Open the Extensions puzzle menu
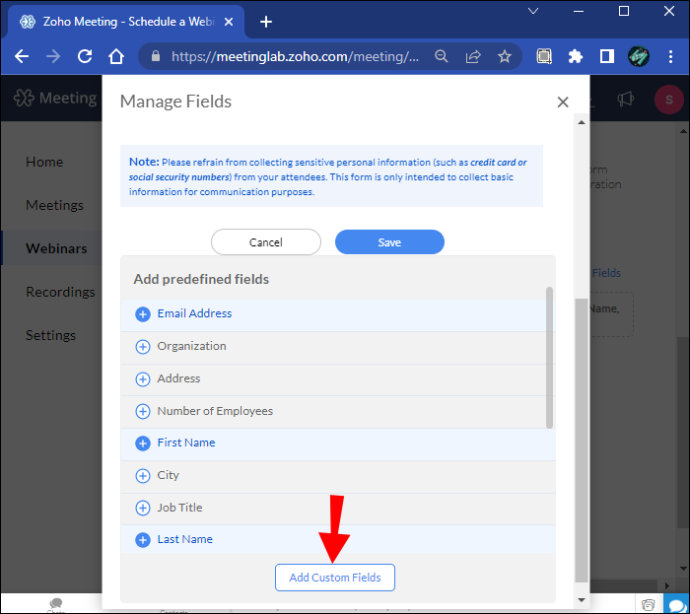The image size is (690, 614). click(x=575, y=56)
